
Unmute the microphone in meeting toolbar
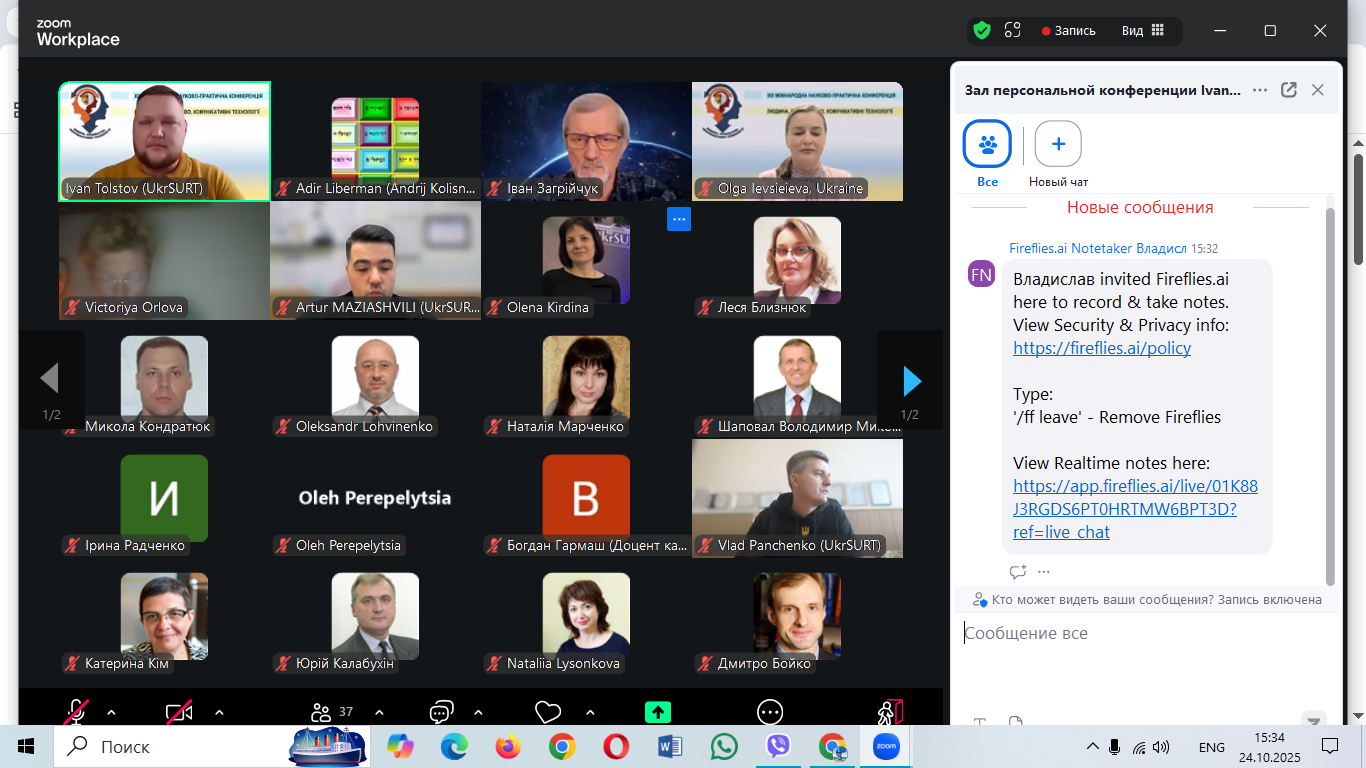[x=76, y=712]
